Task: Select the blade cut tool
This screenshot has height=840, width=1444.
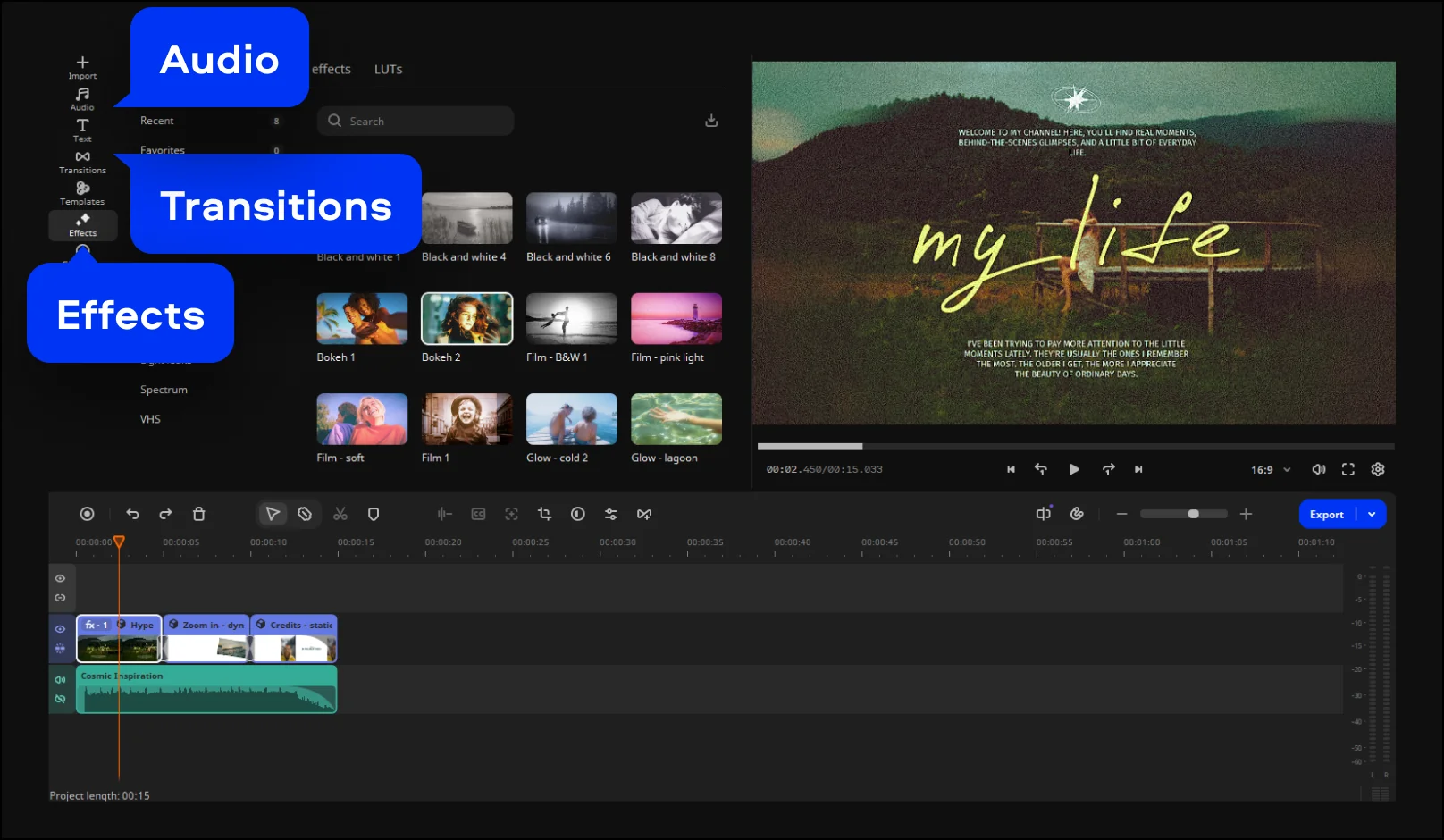Action: pos(305,514)
